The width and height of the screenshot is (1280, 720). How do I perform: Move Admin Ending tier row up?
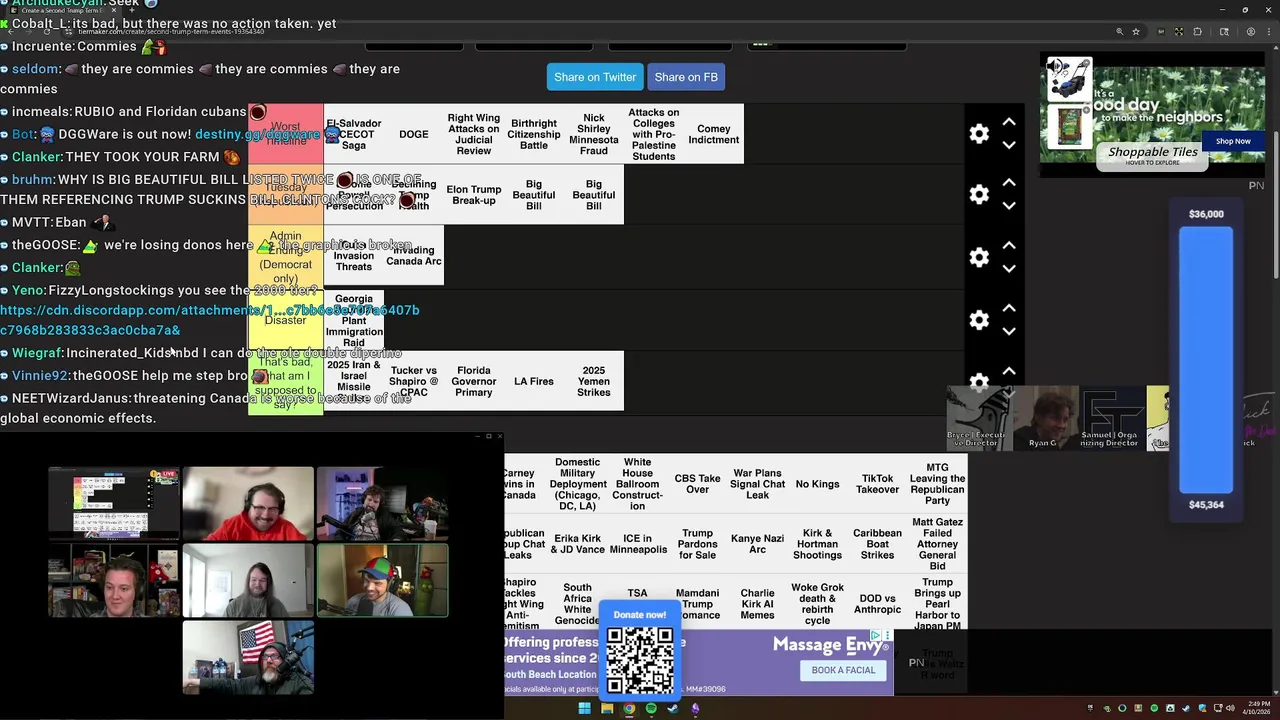1009,246
